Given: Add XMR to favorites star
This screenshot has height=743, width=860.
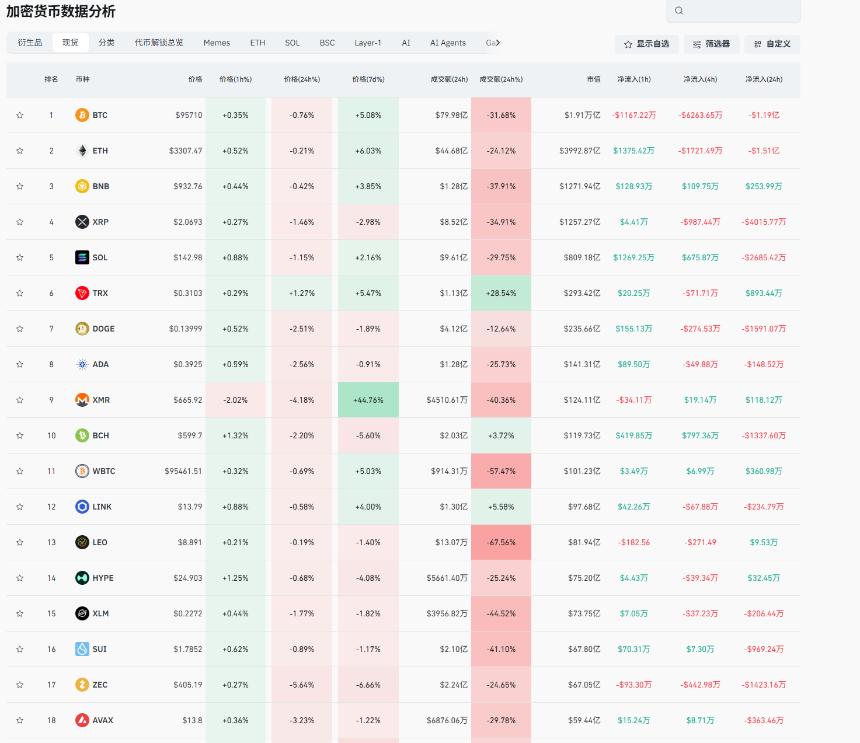Looking at the screenshot, I should click(x=20, y=400).
